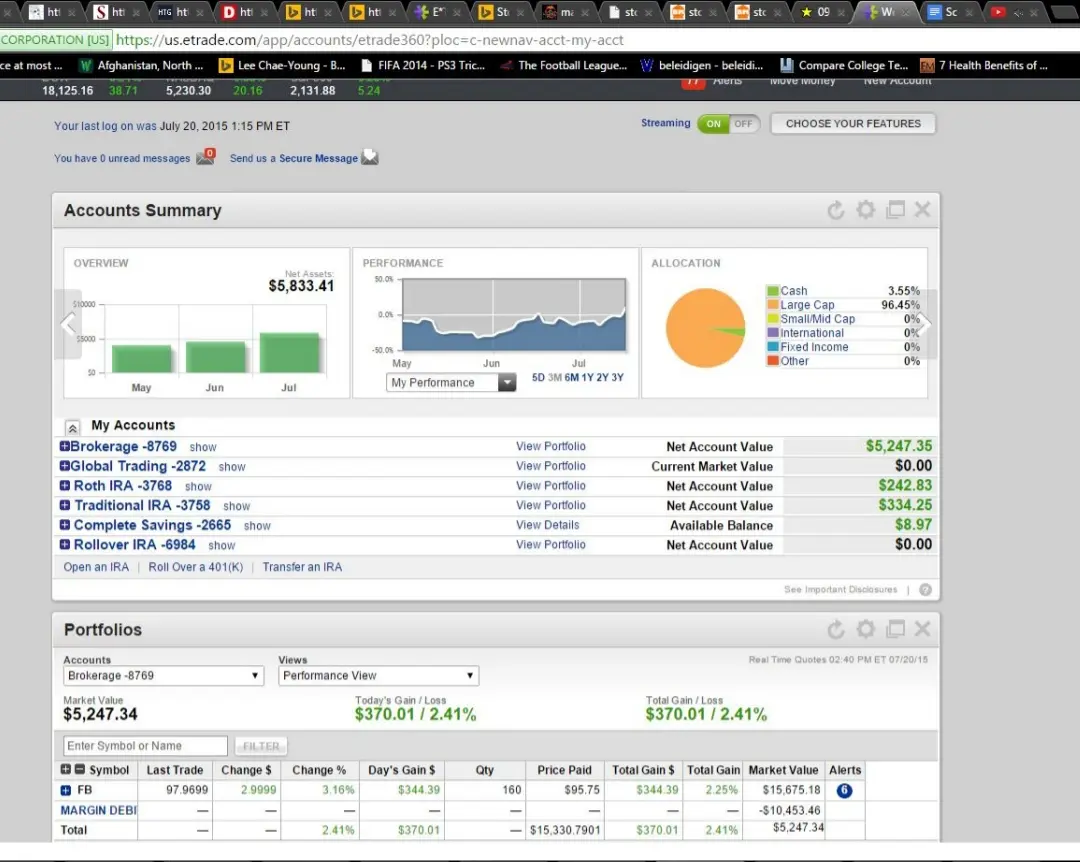
Task: Open the Accounts Brokerage -8769 dropdown
Action: click(x=163, y=676)
